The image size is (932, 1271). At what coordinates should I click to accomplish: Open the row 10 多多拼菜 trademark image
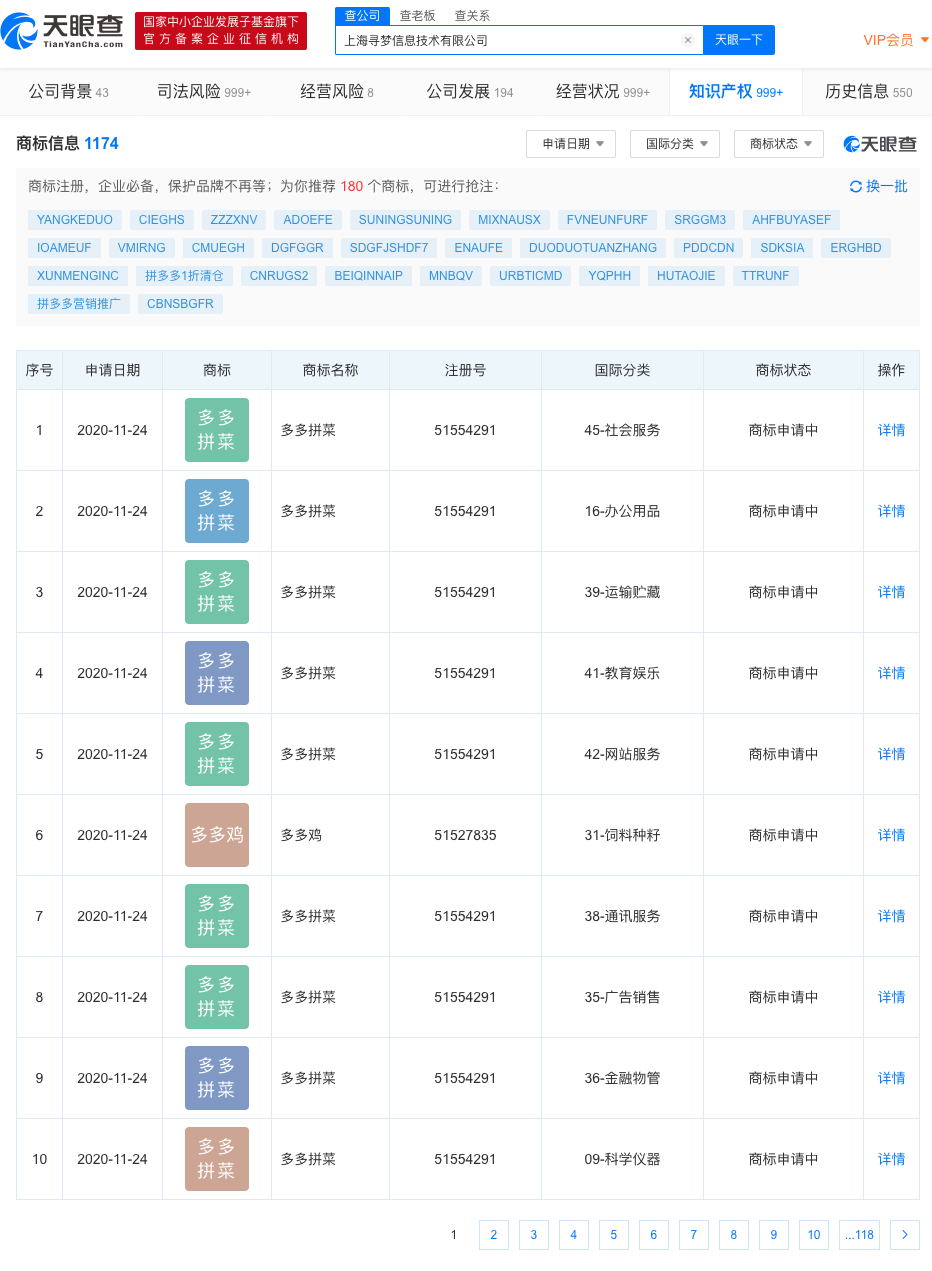coord(217,1159)
